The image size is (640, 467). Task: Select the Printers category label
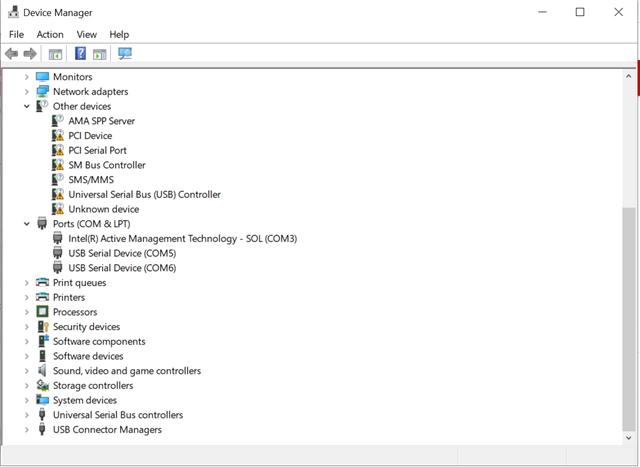point(69,297)
